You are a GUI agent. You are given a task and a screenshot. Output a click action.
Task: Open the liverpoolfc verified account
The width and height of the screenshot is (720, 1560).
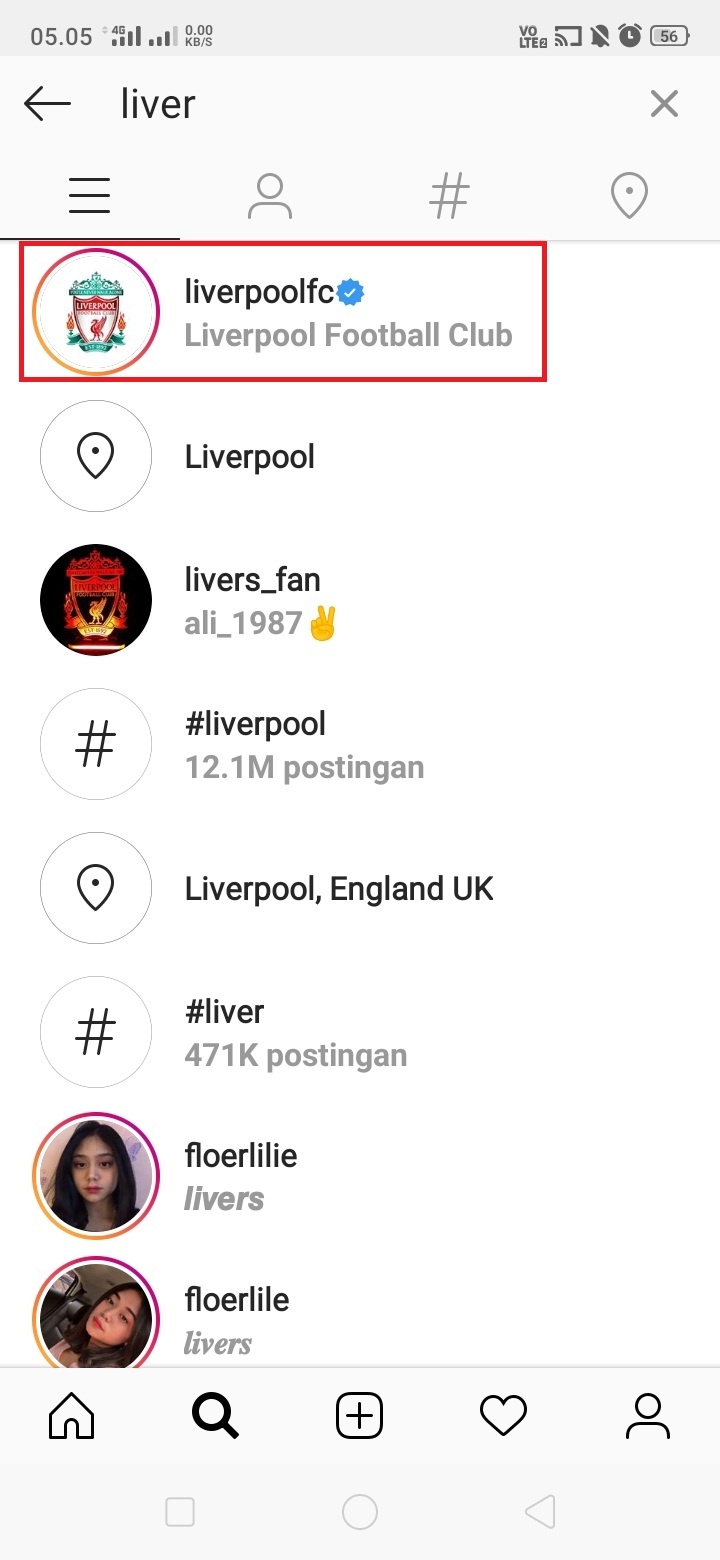[348, 312]
